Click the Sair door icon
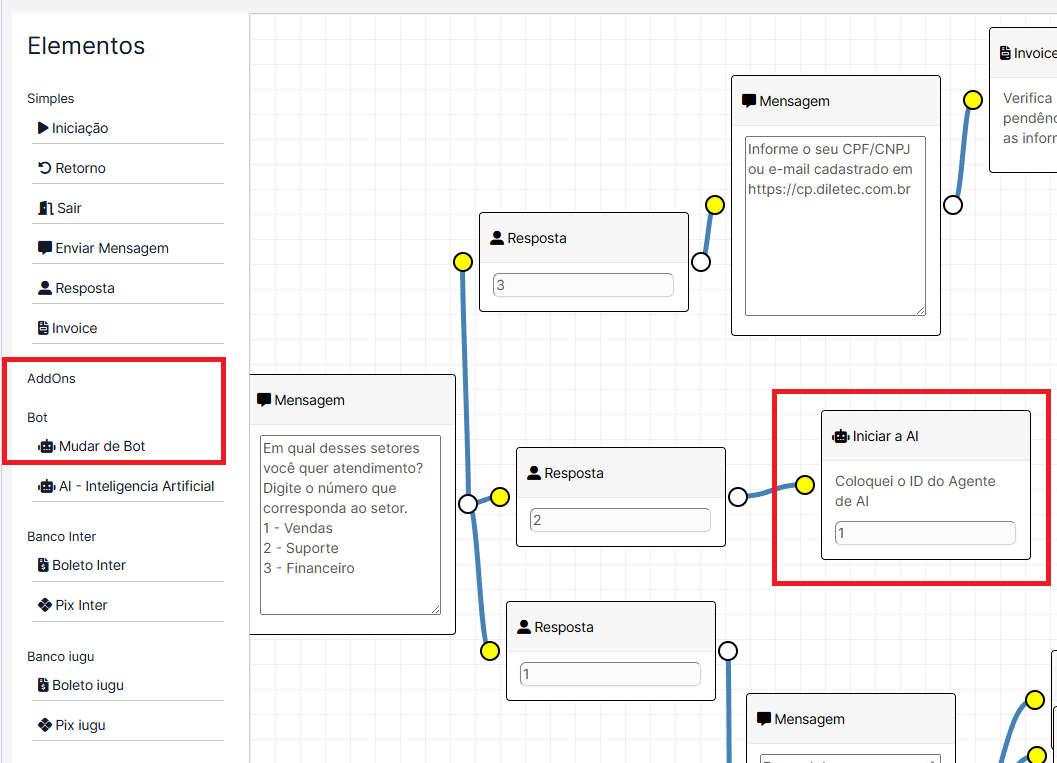Image resolution: width=1057 pixels, height=763 pixels. [45, 208]
